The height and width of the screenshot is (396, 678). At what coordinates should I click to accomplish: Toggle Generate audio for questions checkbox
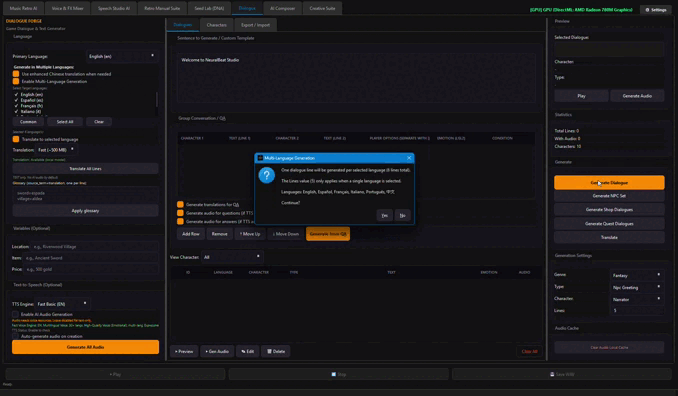[180, 213]
